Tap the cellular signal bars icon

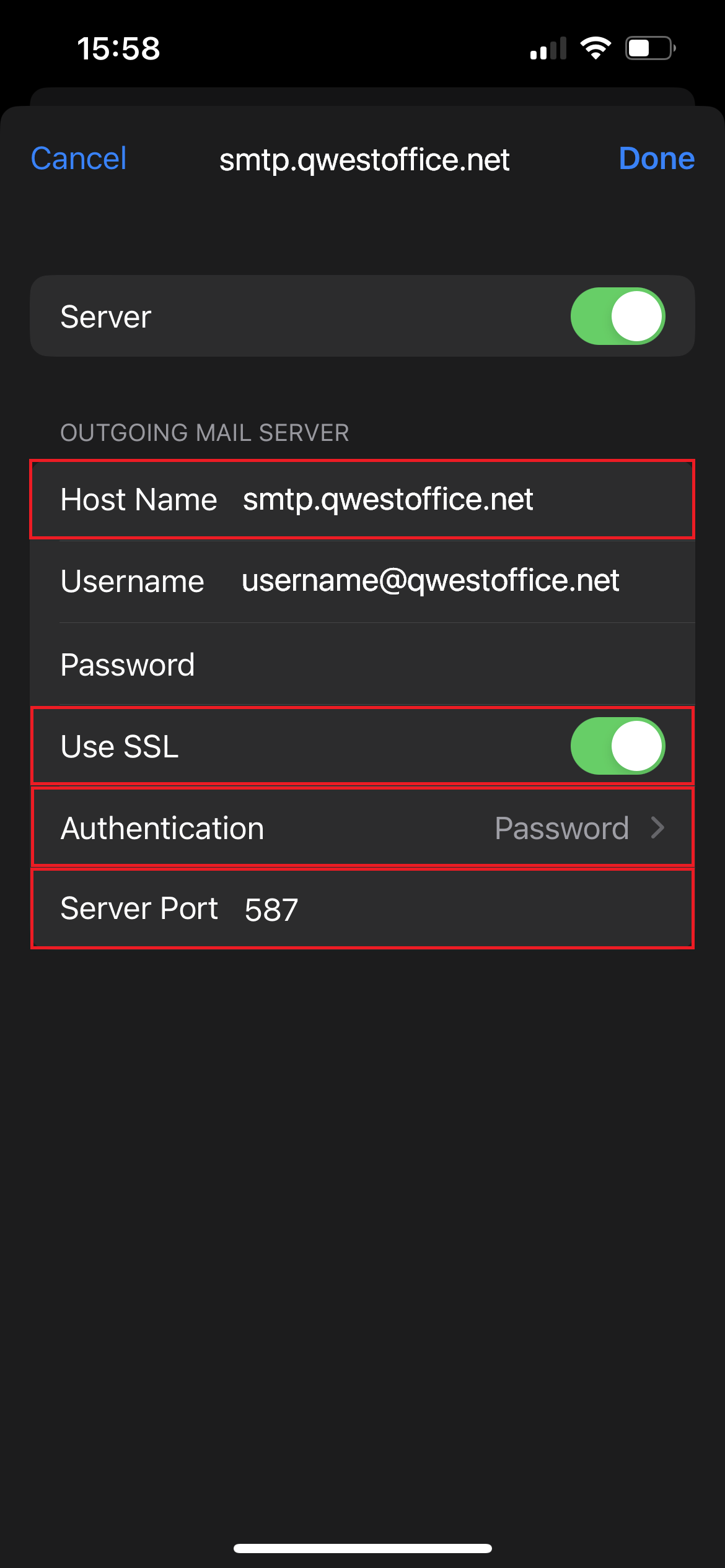548,48
